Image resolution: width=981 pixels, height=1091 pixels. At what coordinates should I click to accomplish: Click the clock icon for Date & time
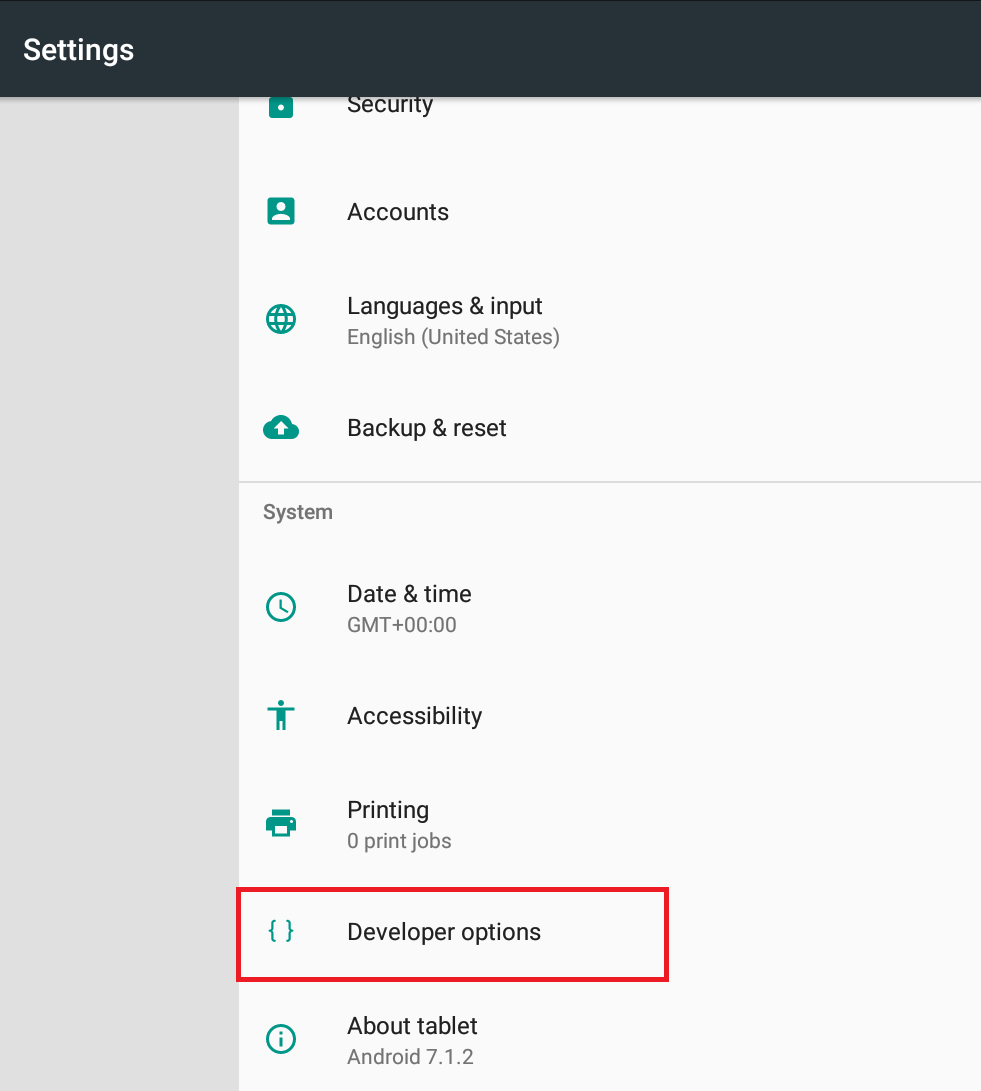click(281, 607)
